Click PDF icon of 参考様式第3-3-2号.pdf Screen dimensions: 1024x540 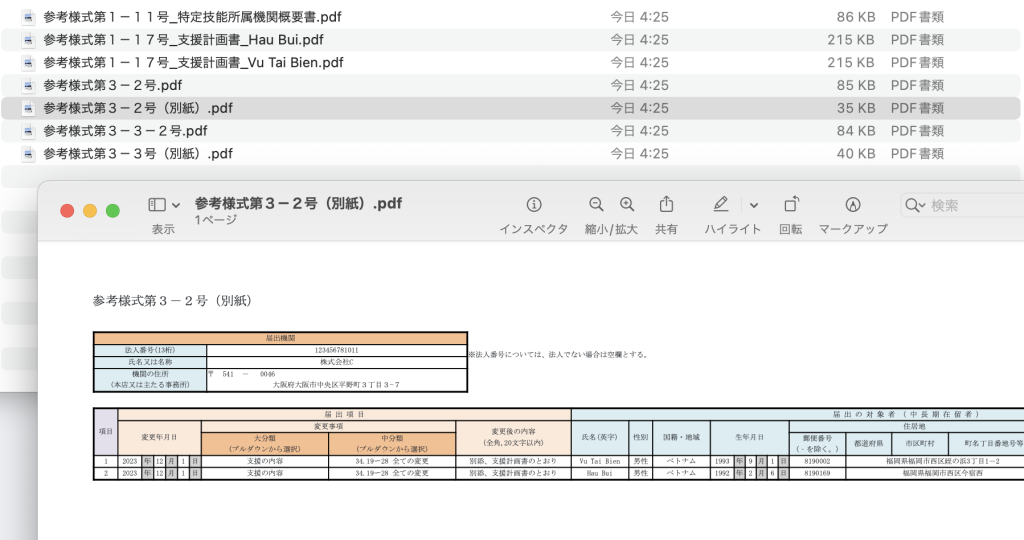point(28,131)
